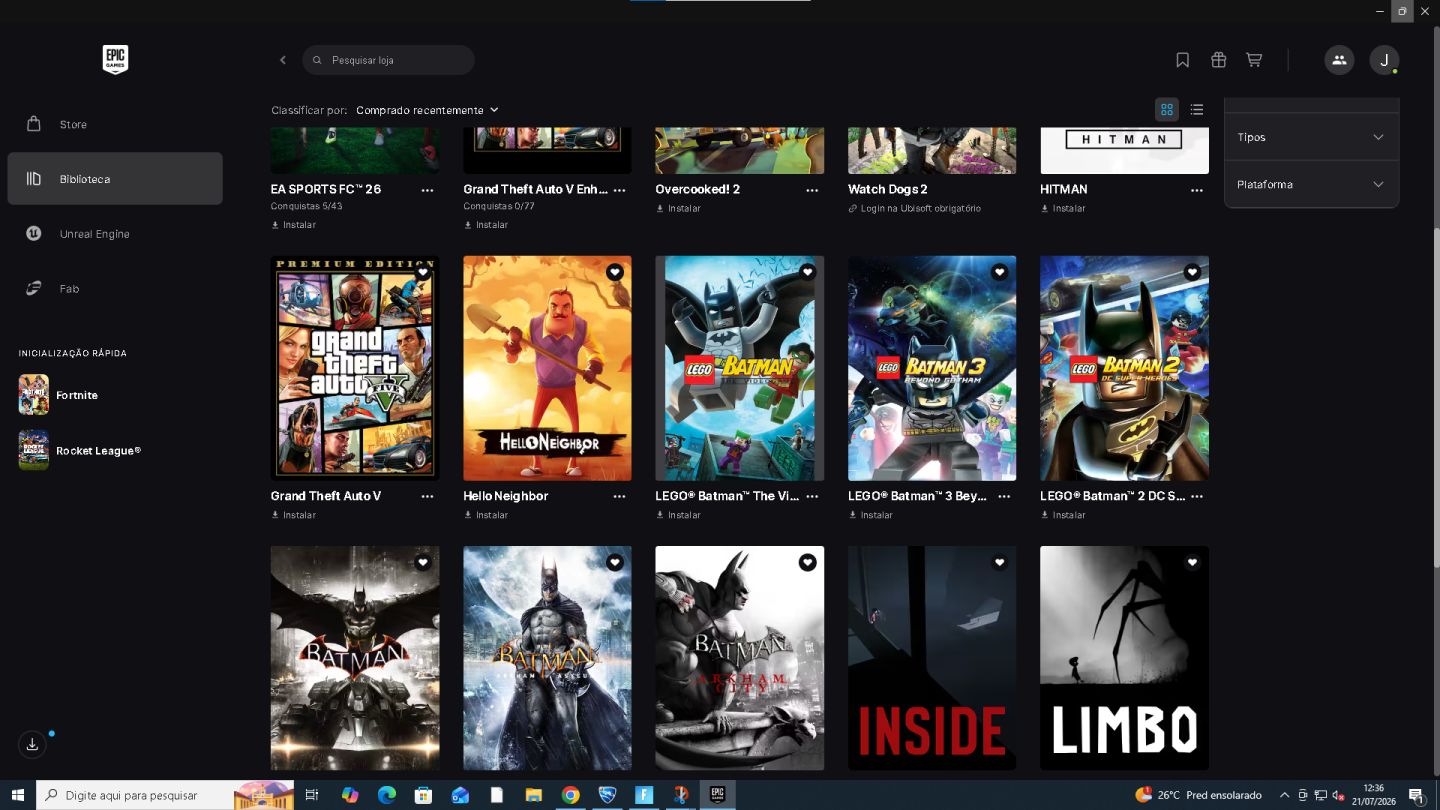The image size is (1440, 810).
Task: Install LEGO Batman 3 Beyond Gotham
Action: tap(870, 515)
